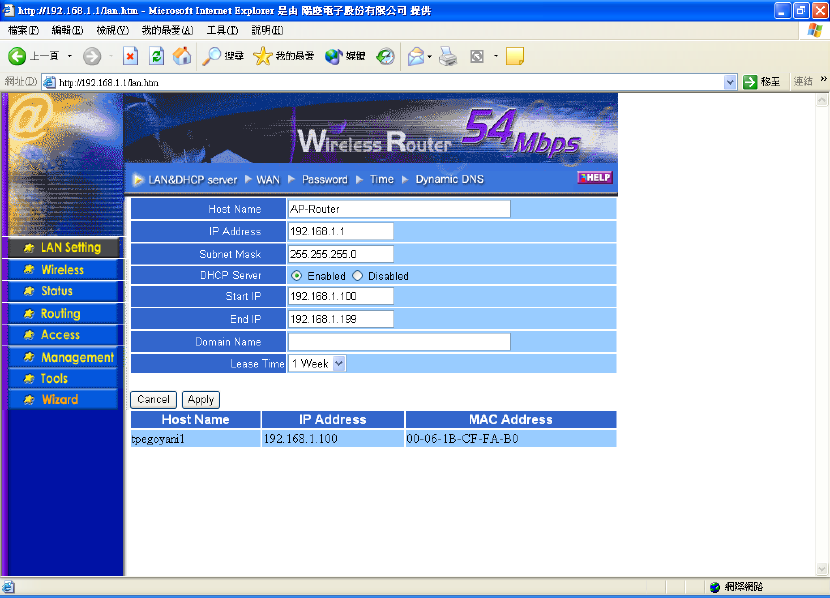Click the Subnet Mask input field
830x598 pixels.
[x=340, y=254]
